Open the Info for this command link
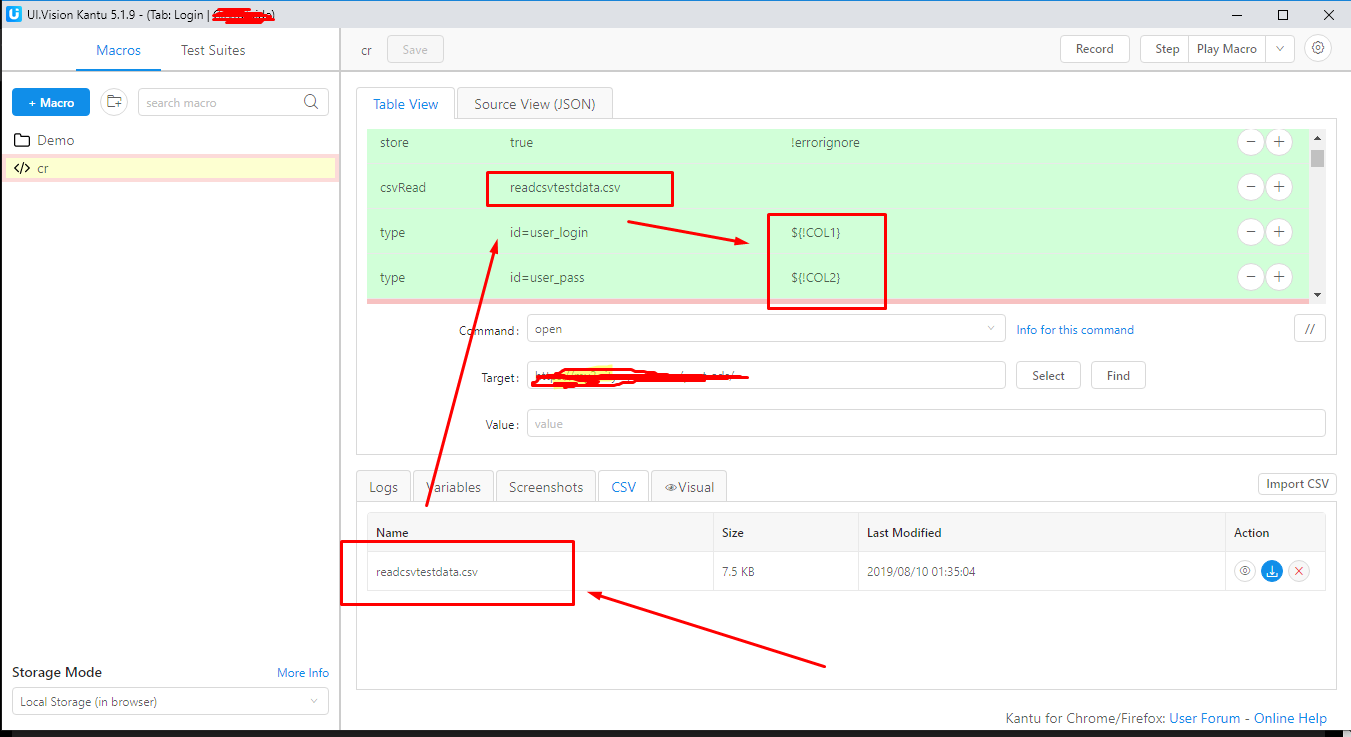 tap(1075, 329)
